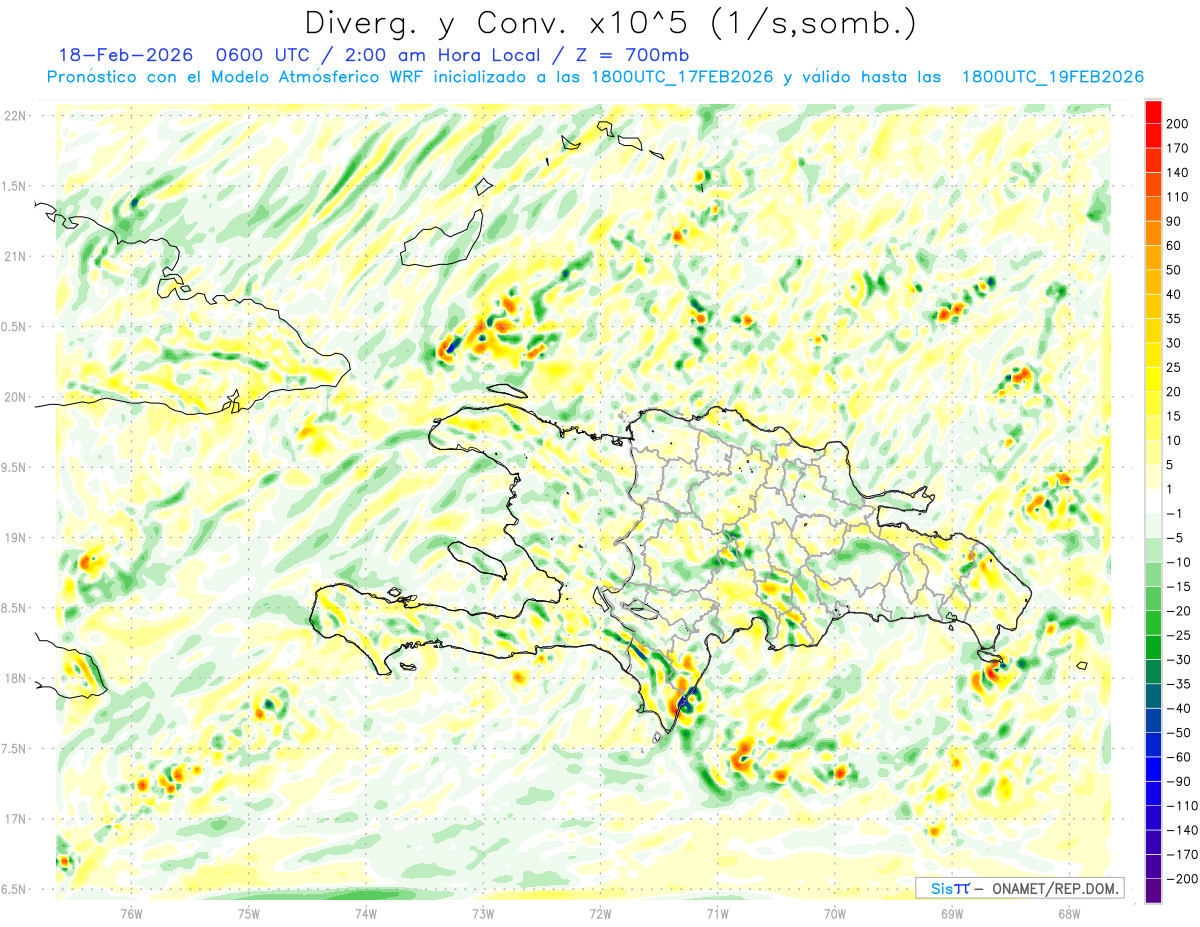This screenshot has height=927, width=1200.
Task: Click the colorbar value '-50'
Action: point(1178,733)
